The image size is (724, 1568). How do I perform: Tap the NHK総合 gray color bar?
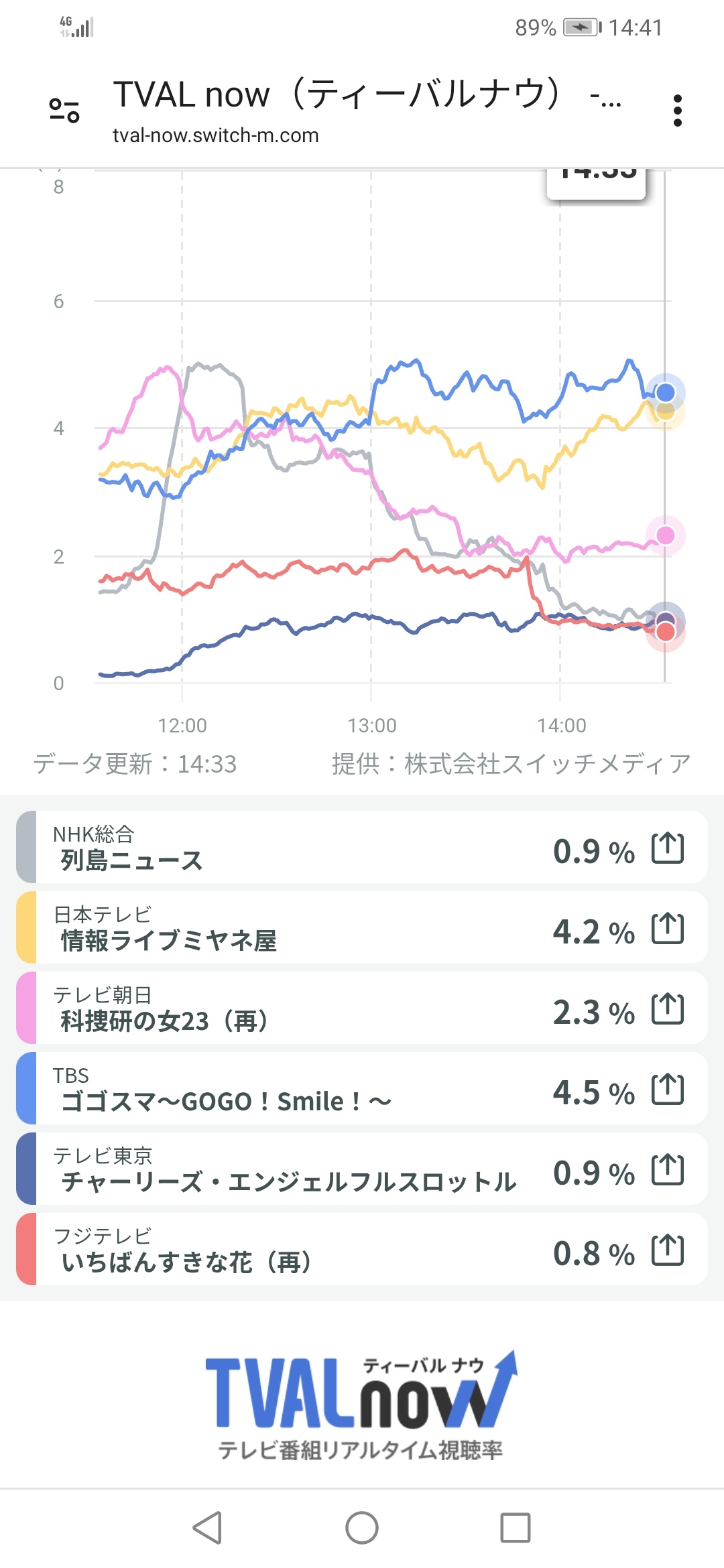tap(26, 847)
